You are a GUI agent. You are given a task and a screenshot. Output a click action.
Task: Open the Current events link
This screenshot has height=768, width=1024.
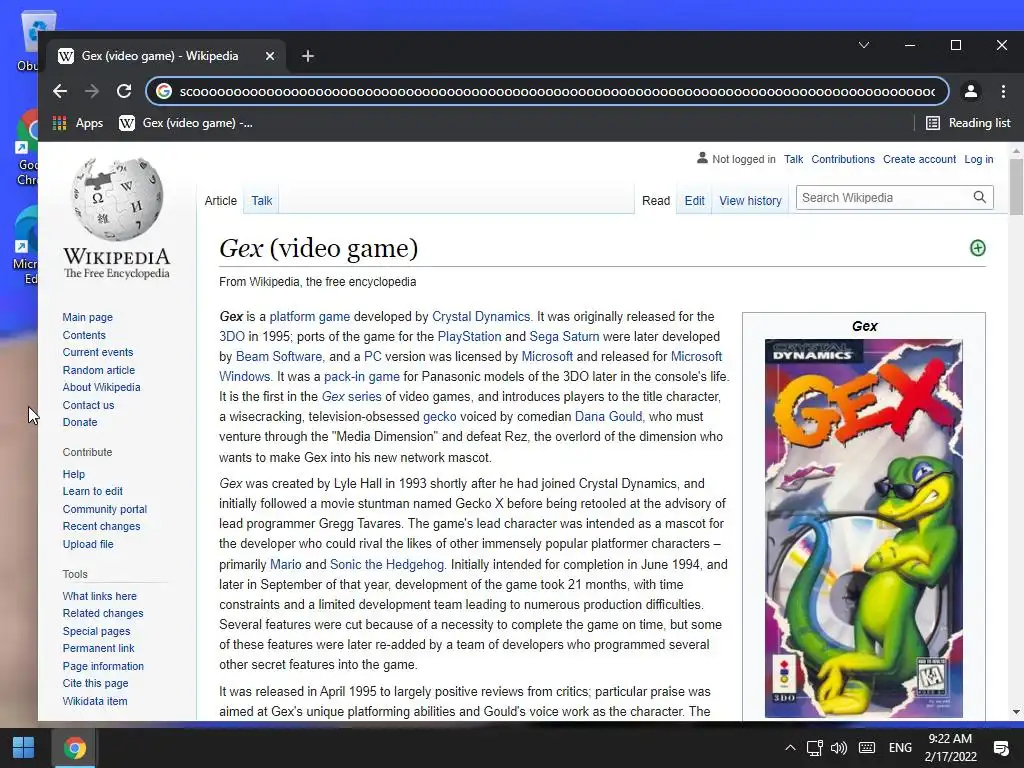click(98, 352)
